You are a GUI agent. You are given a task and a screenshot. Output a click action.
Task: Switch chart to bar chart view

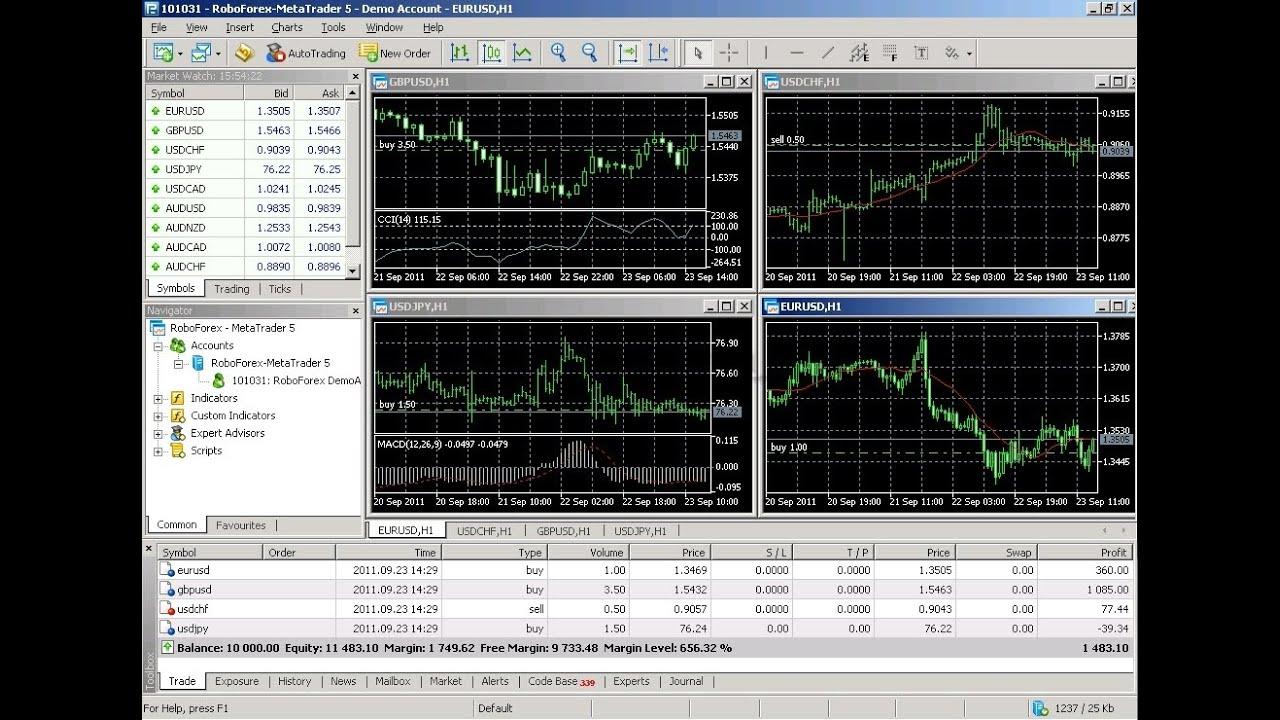tap(460, 53)
